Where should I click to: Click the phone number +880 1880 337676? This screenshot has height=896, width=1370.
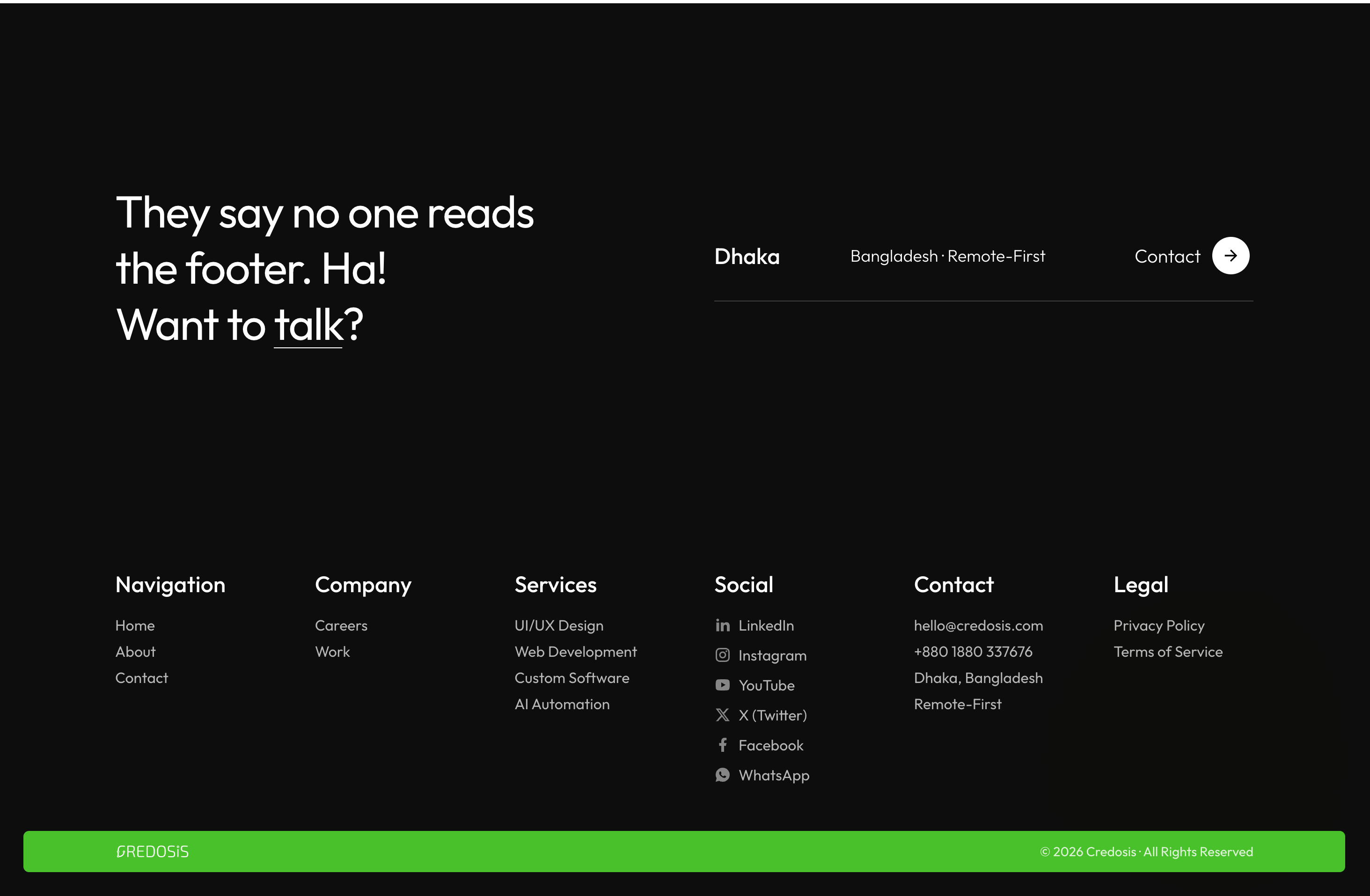pos(974,652)
